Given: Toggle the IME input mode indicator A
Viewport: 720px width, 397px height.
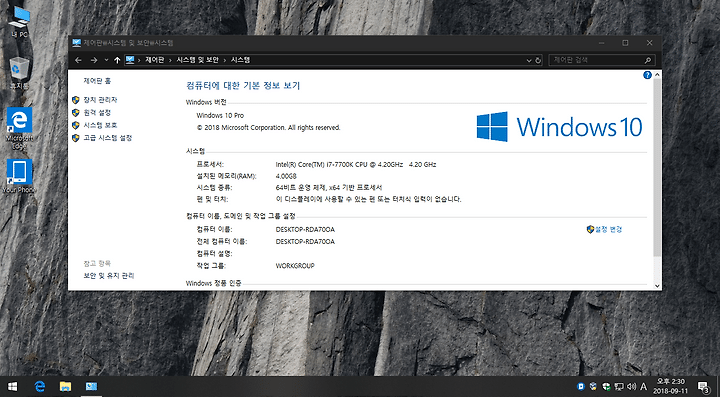Looking at the screenshot, I should (x=643, y=386).
